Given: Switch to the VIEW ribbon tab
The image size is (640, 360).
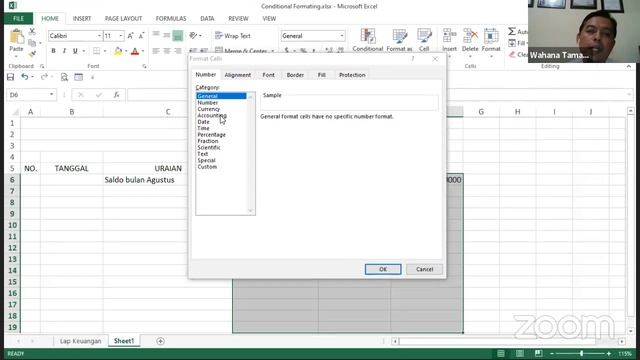Looking at the screenshot, I should coord(269,19).
